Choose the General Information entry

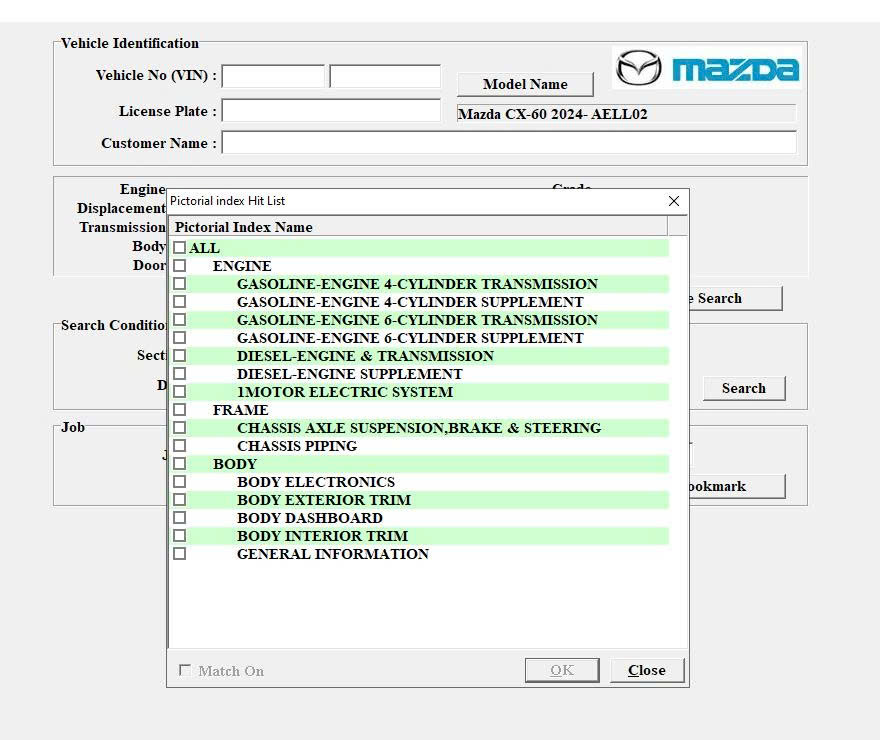tap(333, 554)
